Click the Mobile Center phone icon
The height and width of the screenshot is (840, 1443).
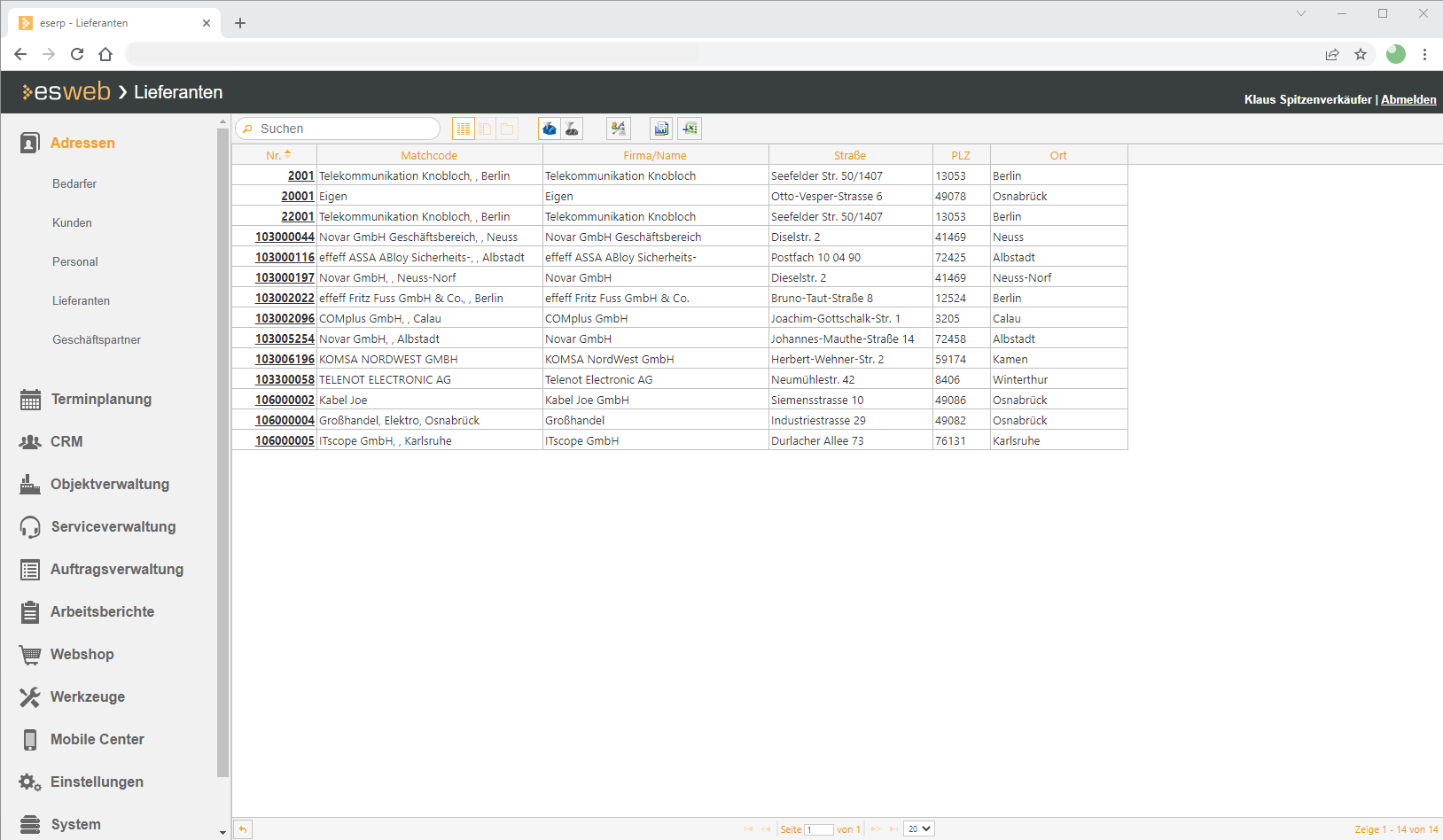tap(30, 740)
